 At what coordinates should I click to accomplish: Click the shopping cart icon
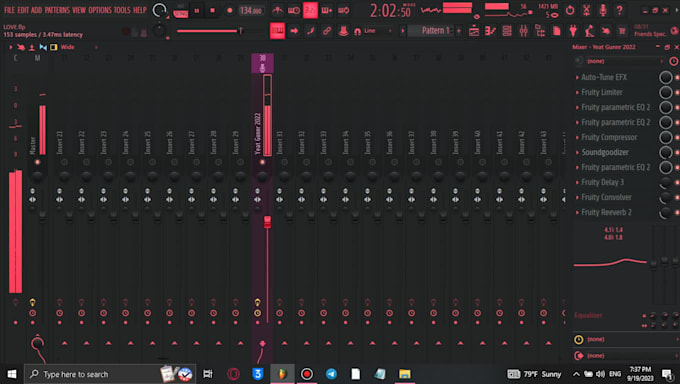pos(622,31)
